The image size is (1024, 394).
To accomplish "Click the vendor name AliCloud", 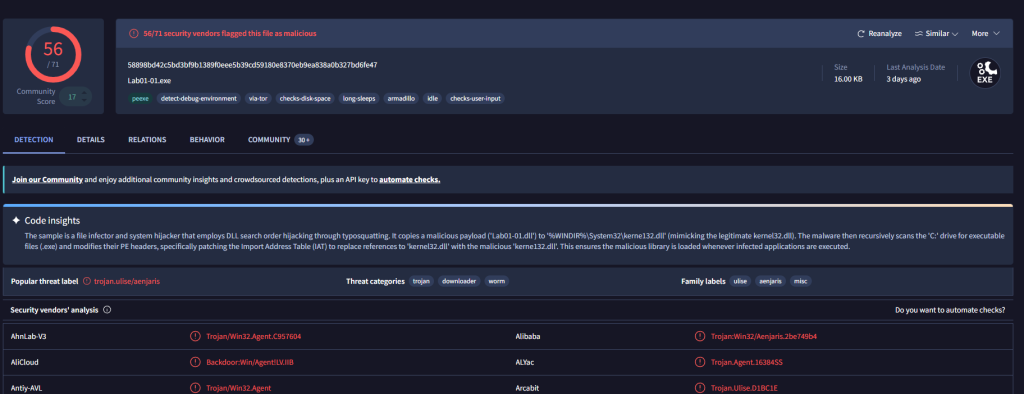I will [x=25, y=362].
